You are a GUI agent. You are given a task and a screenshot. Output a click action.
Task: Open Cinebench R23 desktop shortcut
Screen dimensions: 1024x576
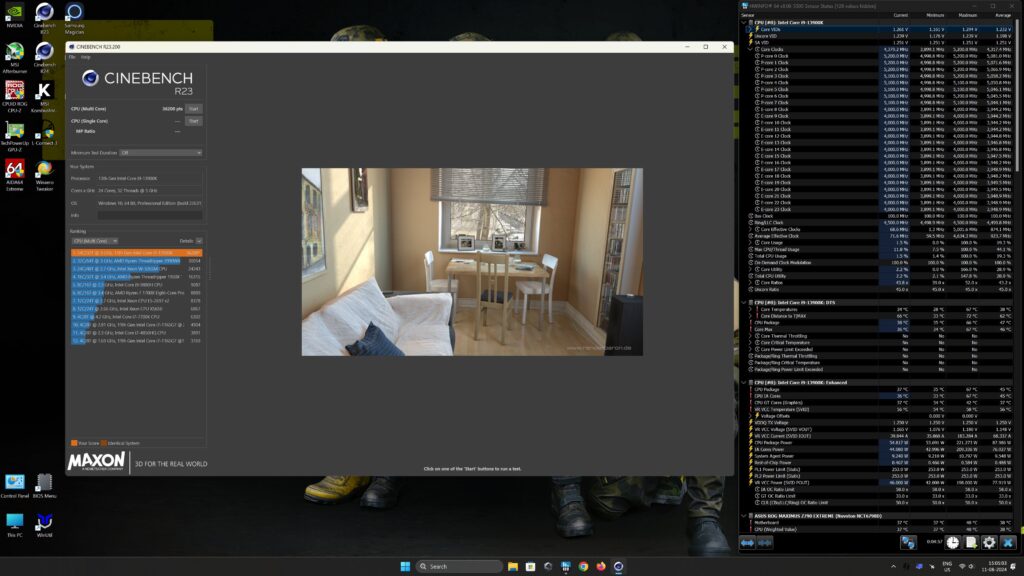[x=44, y=18]
